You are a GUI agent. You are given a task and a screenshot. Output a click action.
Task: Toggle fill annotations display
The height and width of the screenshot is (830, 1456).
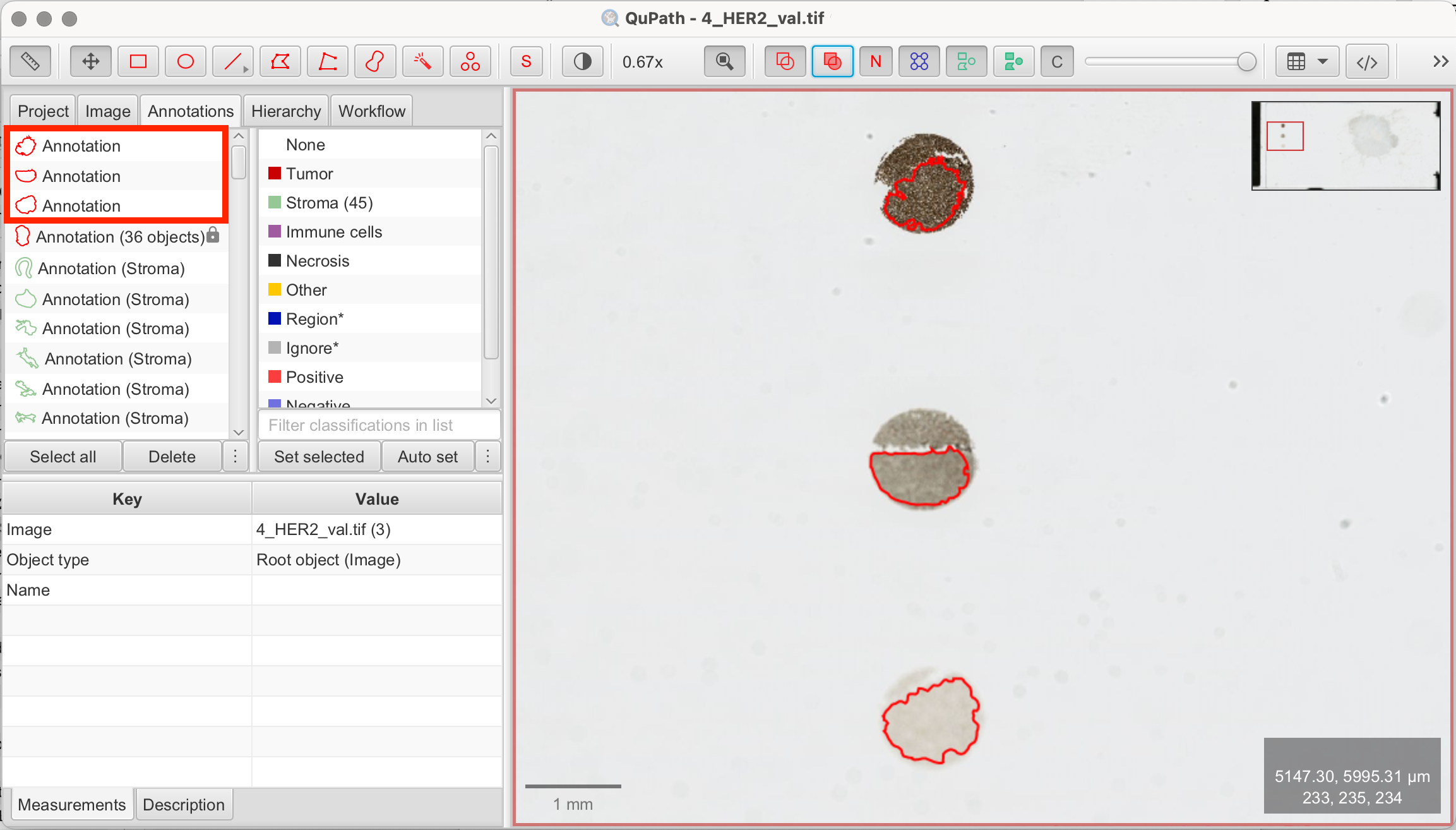pyautogui.click(x=832, y=61)
